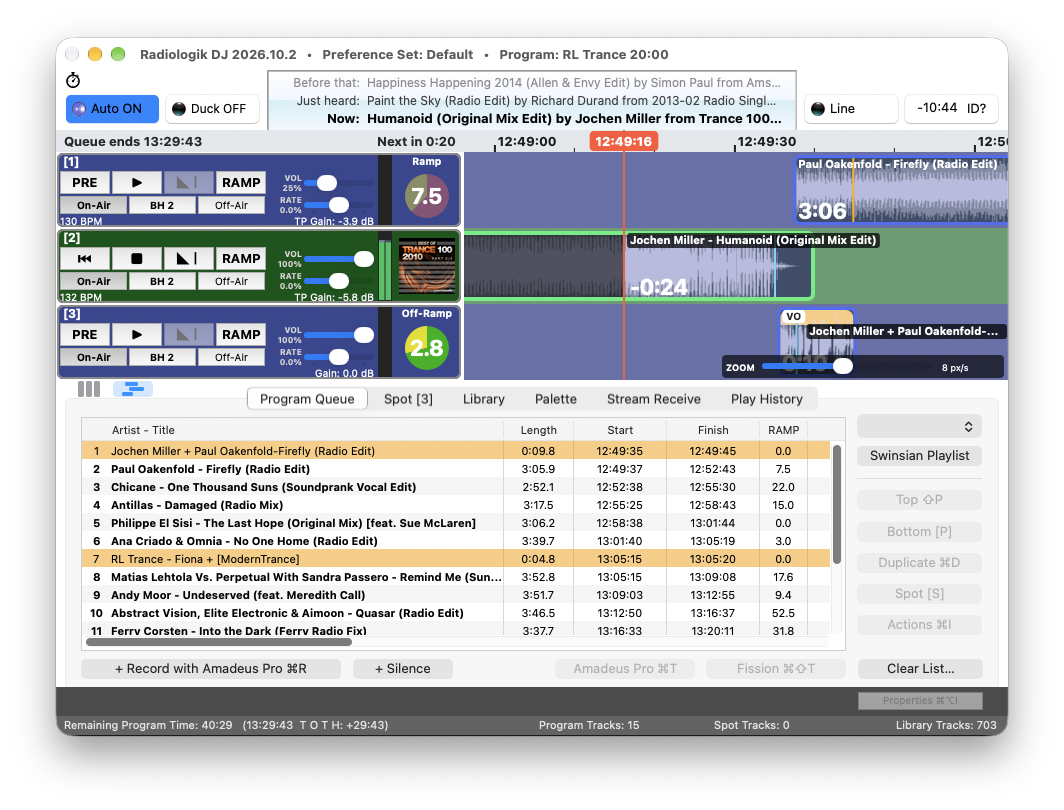Adjust deck 1 VOL slider
This screenshot has height=810, width=1064.
click(x=339, y=182)
